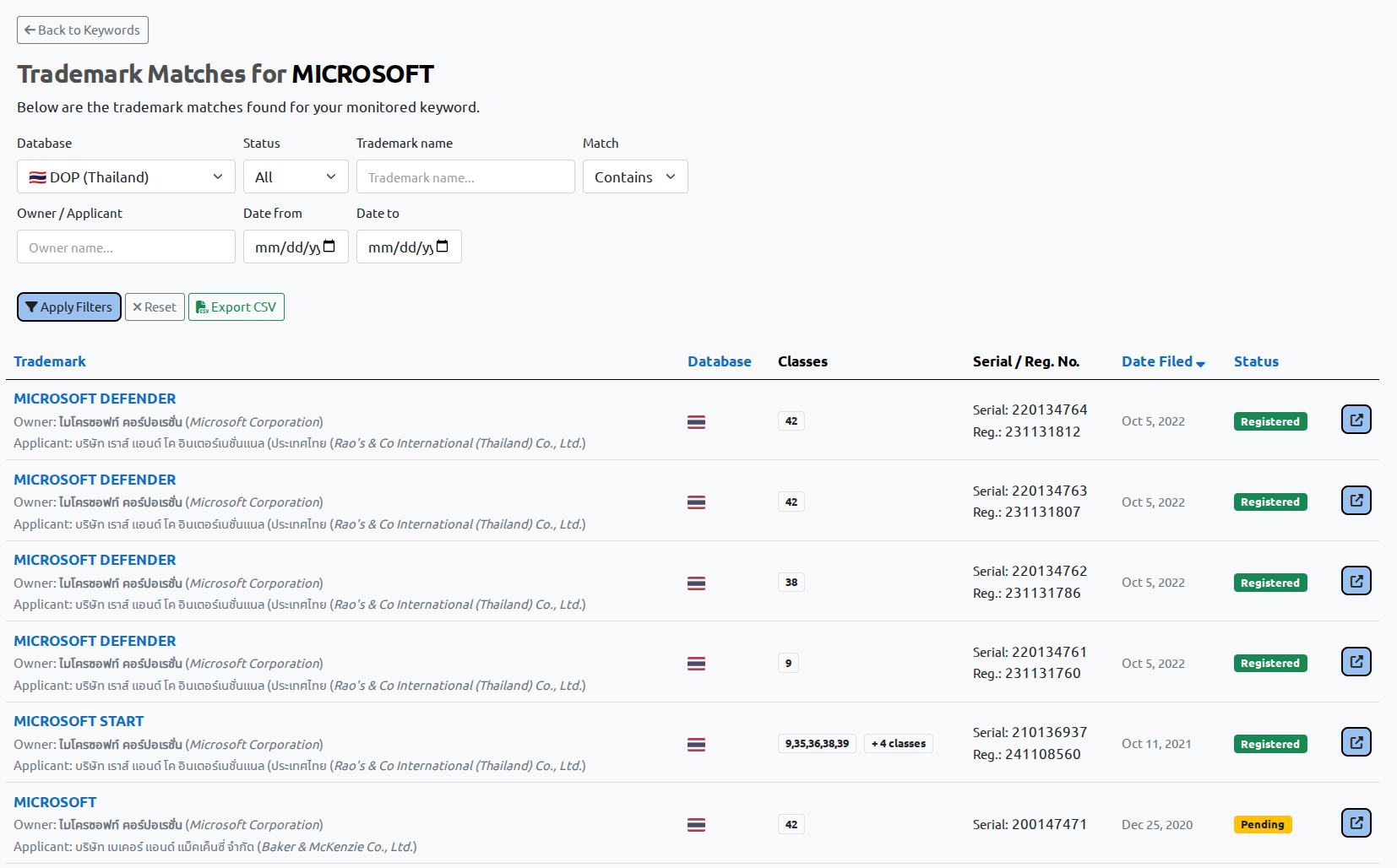Open the MICROSOFT START trademark link
Viewport: 1397px width, 868px height.
click(x=79, y=721)
